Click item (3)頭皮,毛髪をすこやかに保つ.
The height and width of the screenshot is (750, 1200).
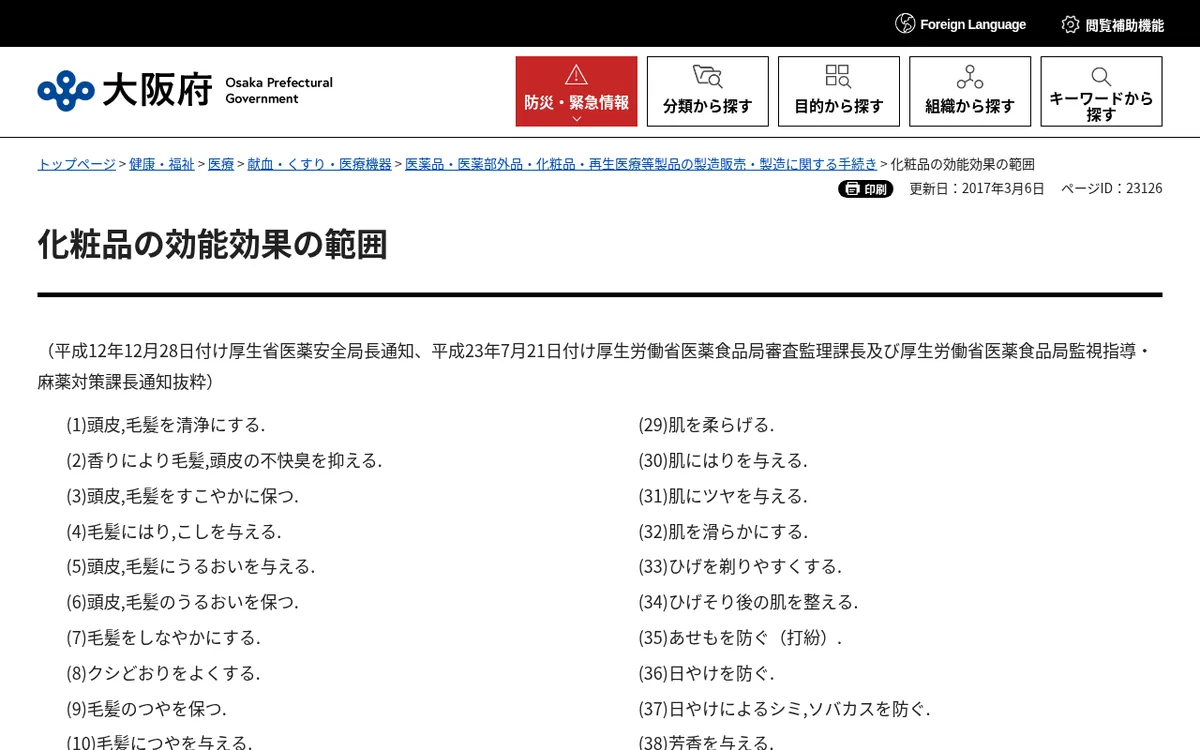click(182, 496)
